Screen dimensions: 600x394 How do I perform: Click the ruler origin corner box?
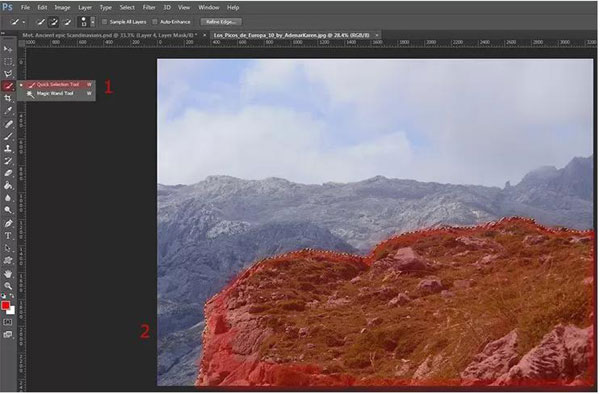point(22,44)
